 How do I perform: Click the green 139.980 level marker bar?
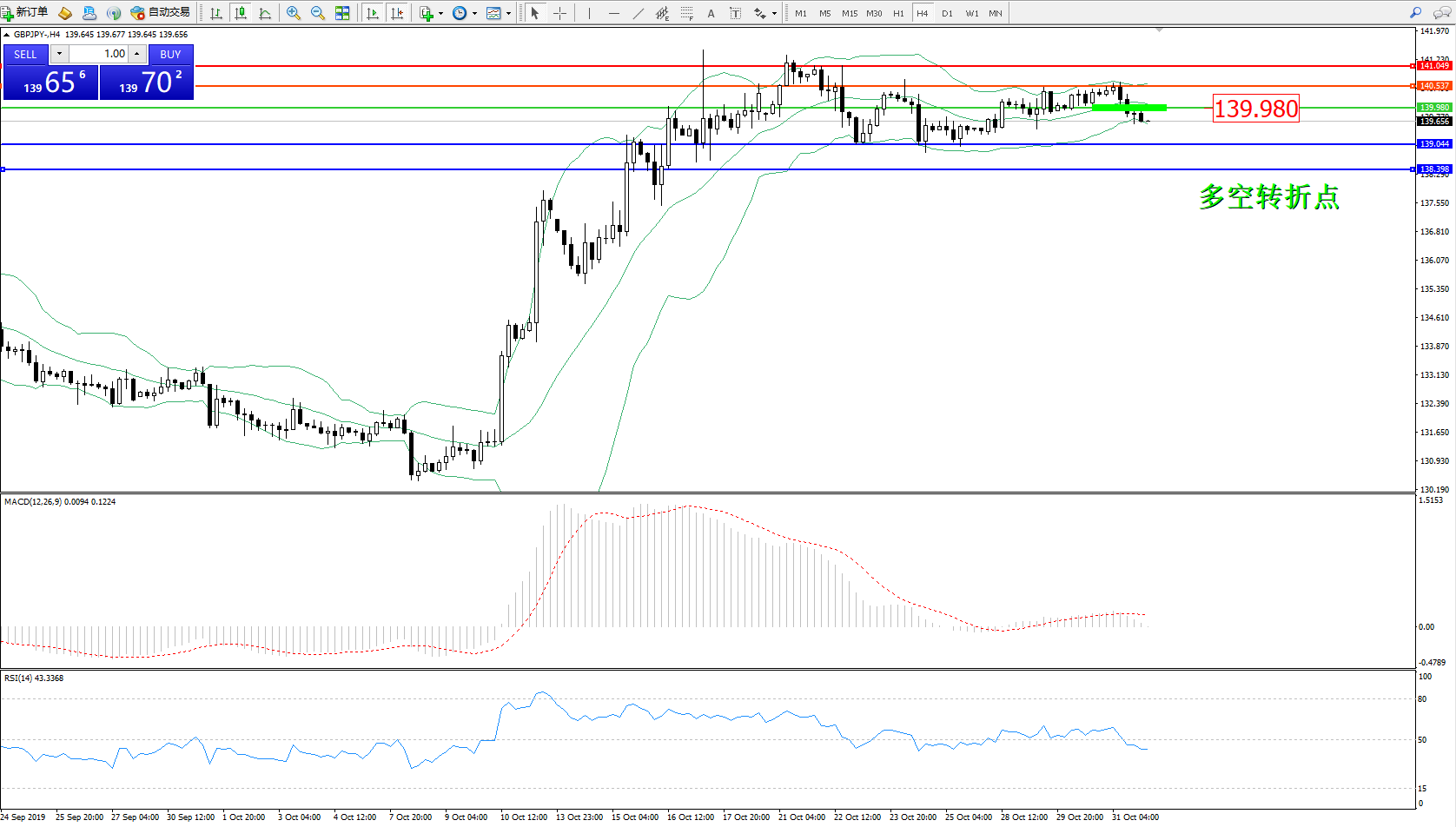tap(1128, 108)
